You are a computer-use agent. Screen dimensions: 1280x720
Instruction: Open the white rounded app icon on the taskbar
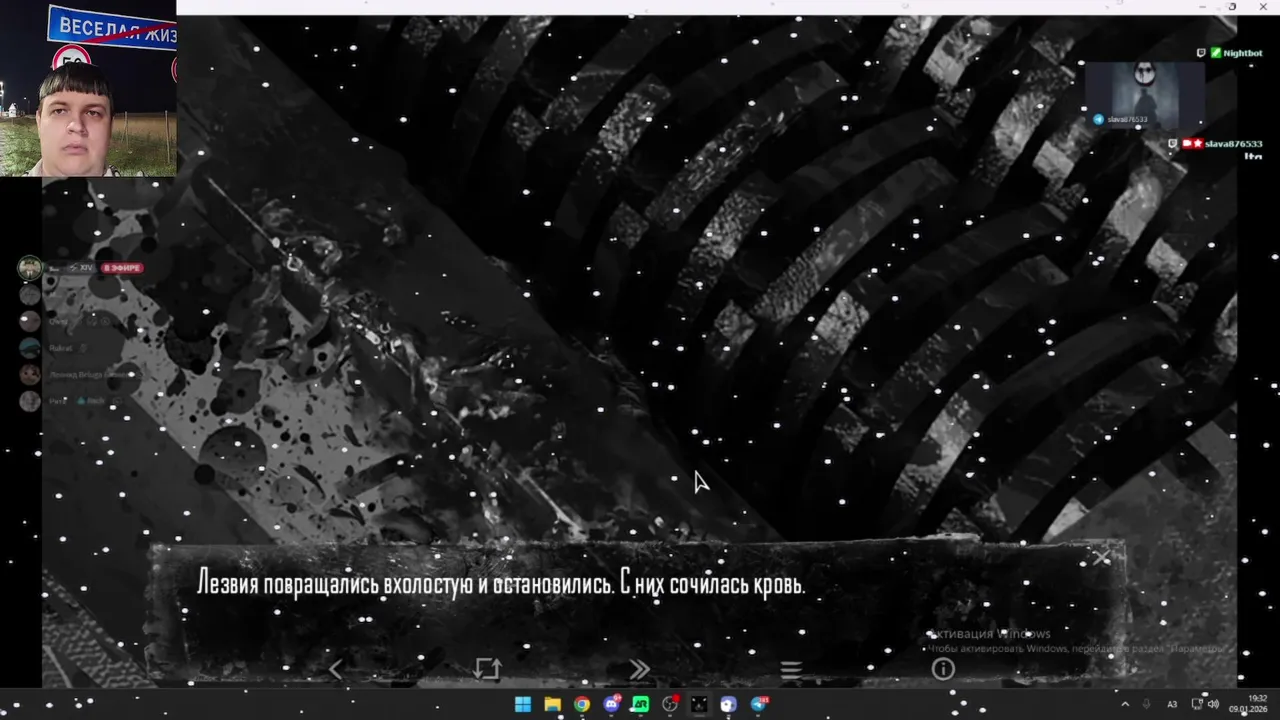click(x=728, y=704)
